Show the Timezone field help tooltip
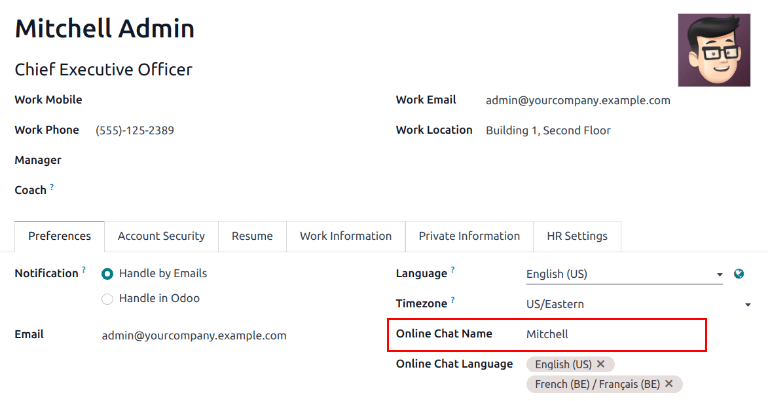This screenshot has height=401, width=768. click(453, 300)
